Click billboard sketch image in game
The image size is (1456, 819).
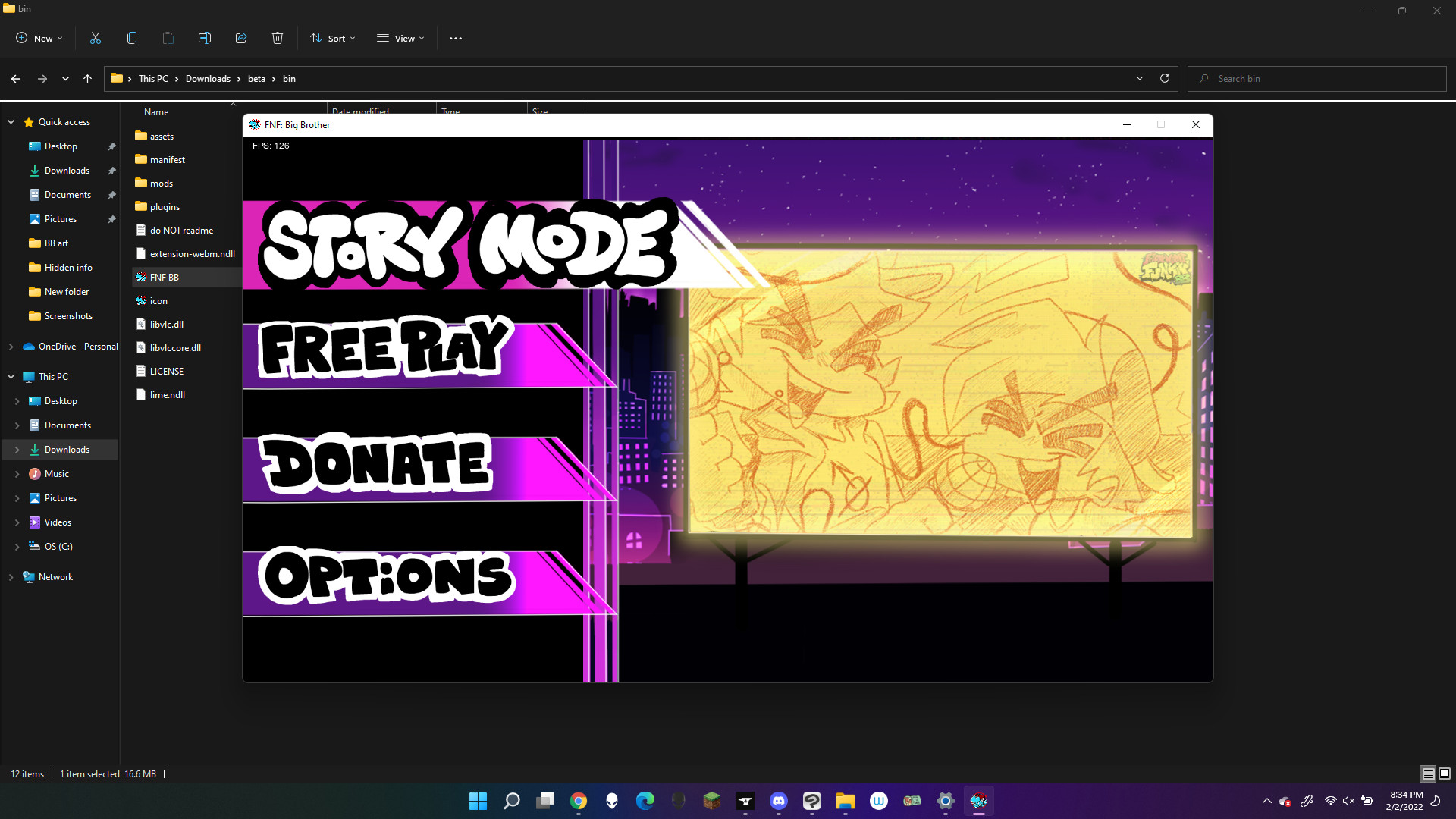940,393
